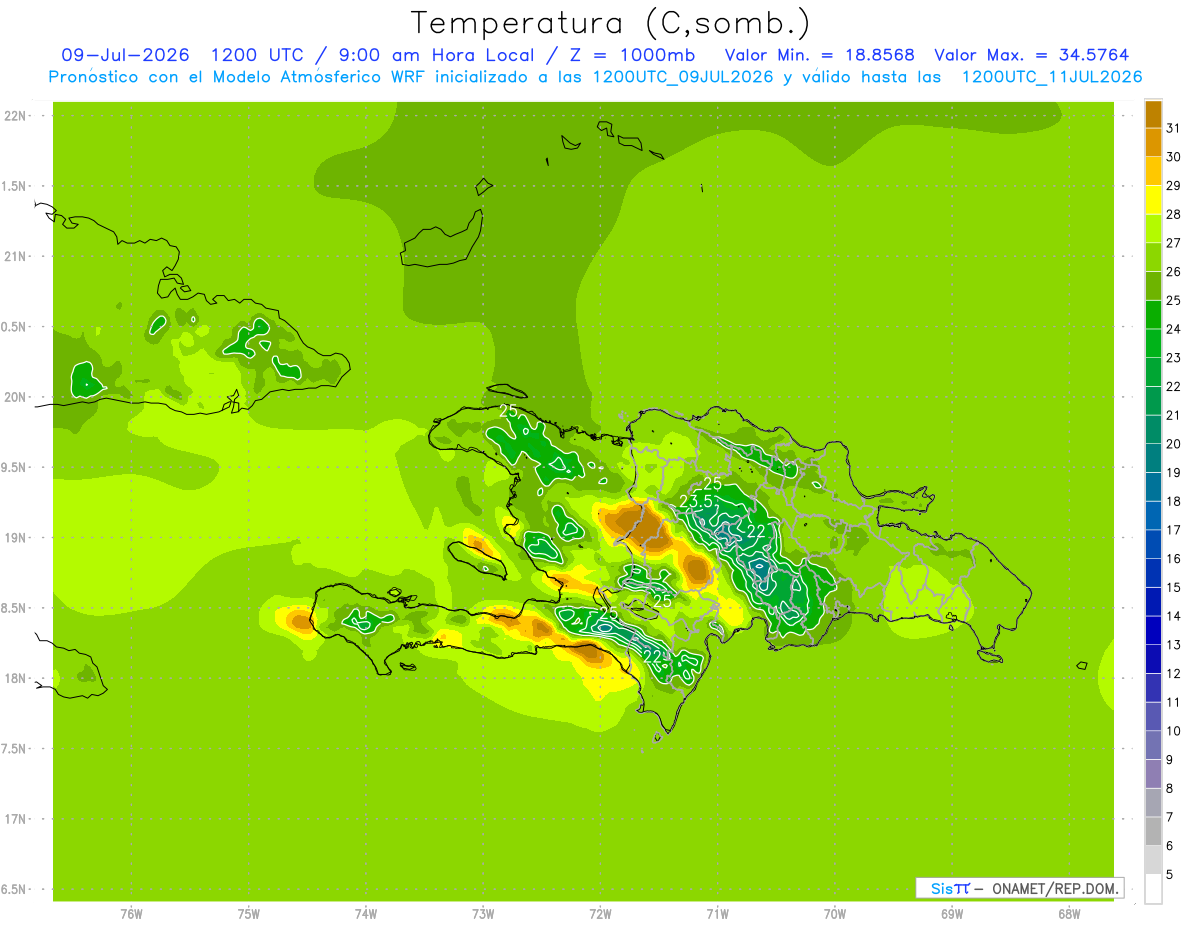
Task: Click the title 'Temperatura (C,somb.)'
Action: click(611, 22)
